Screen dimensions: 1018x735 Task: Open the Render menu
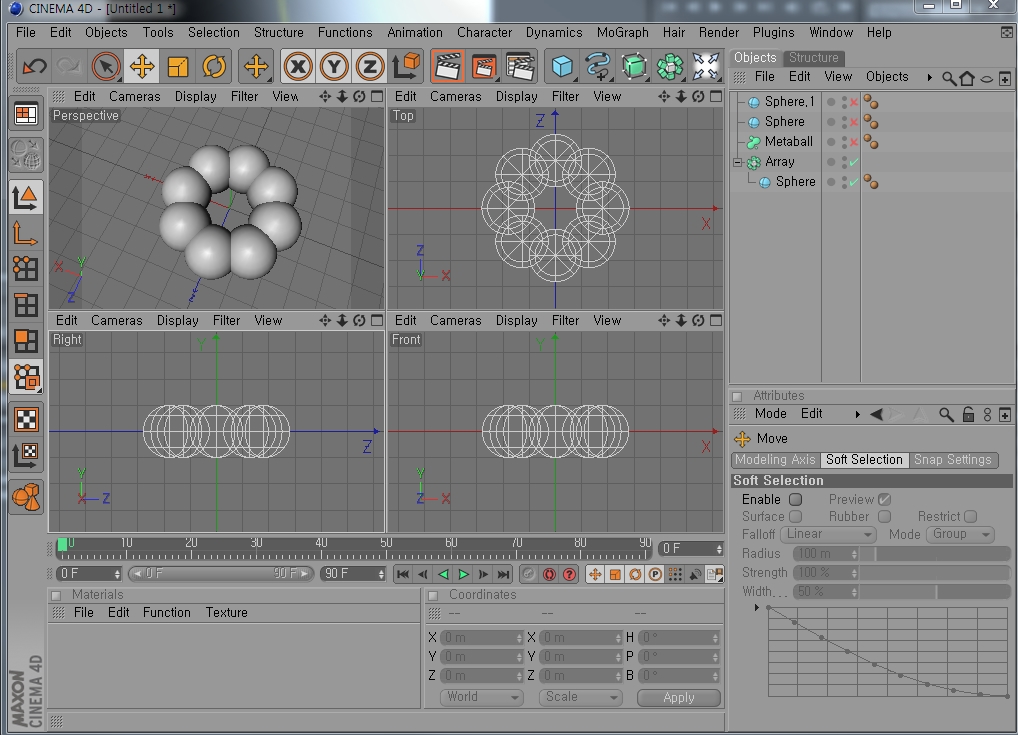pos(719,32)
